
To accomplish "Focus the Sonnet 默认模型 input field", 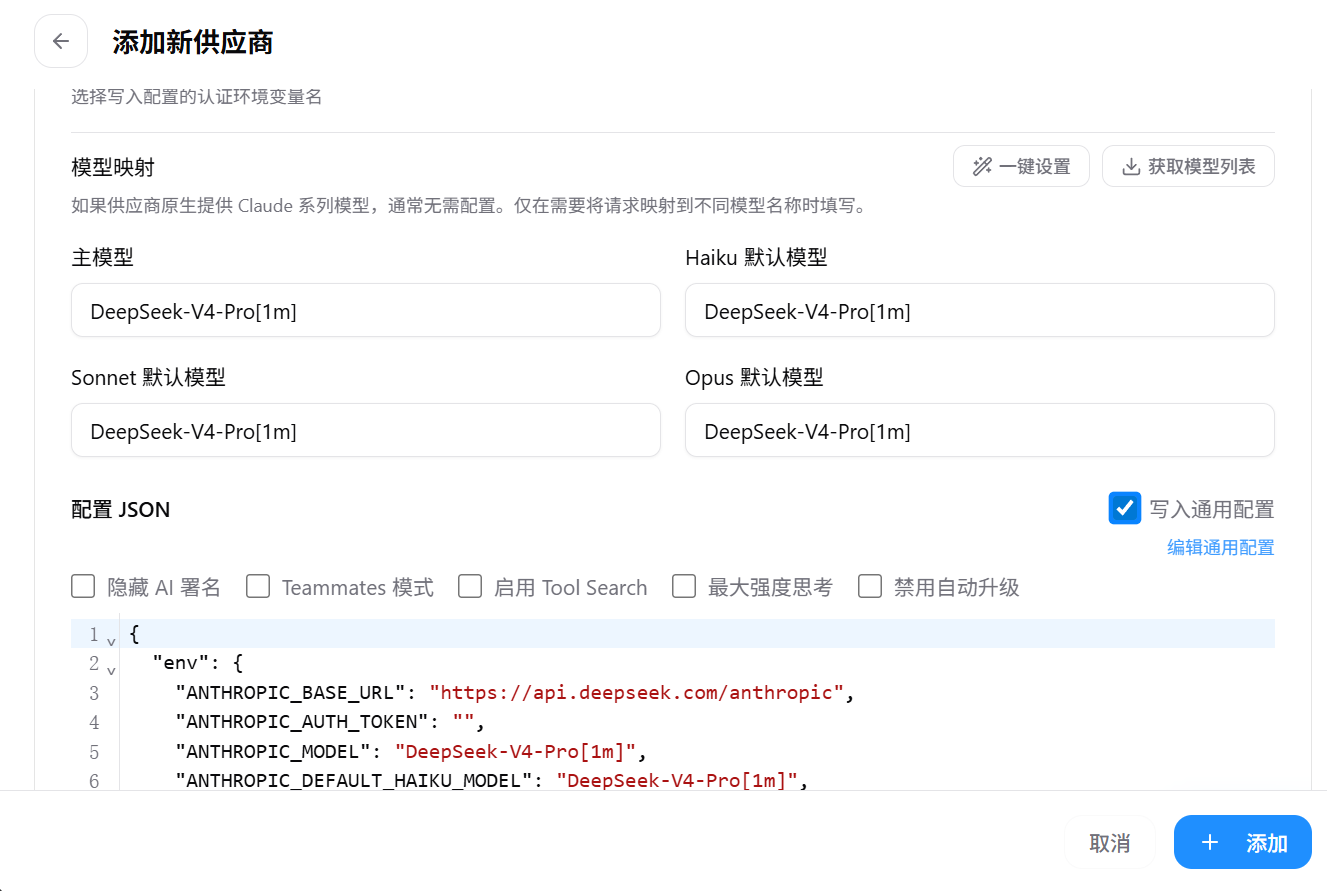I will [366, 430].
